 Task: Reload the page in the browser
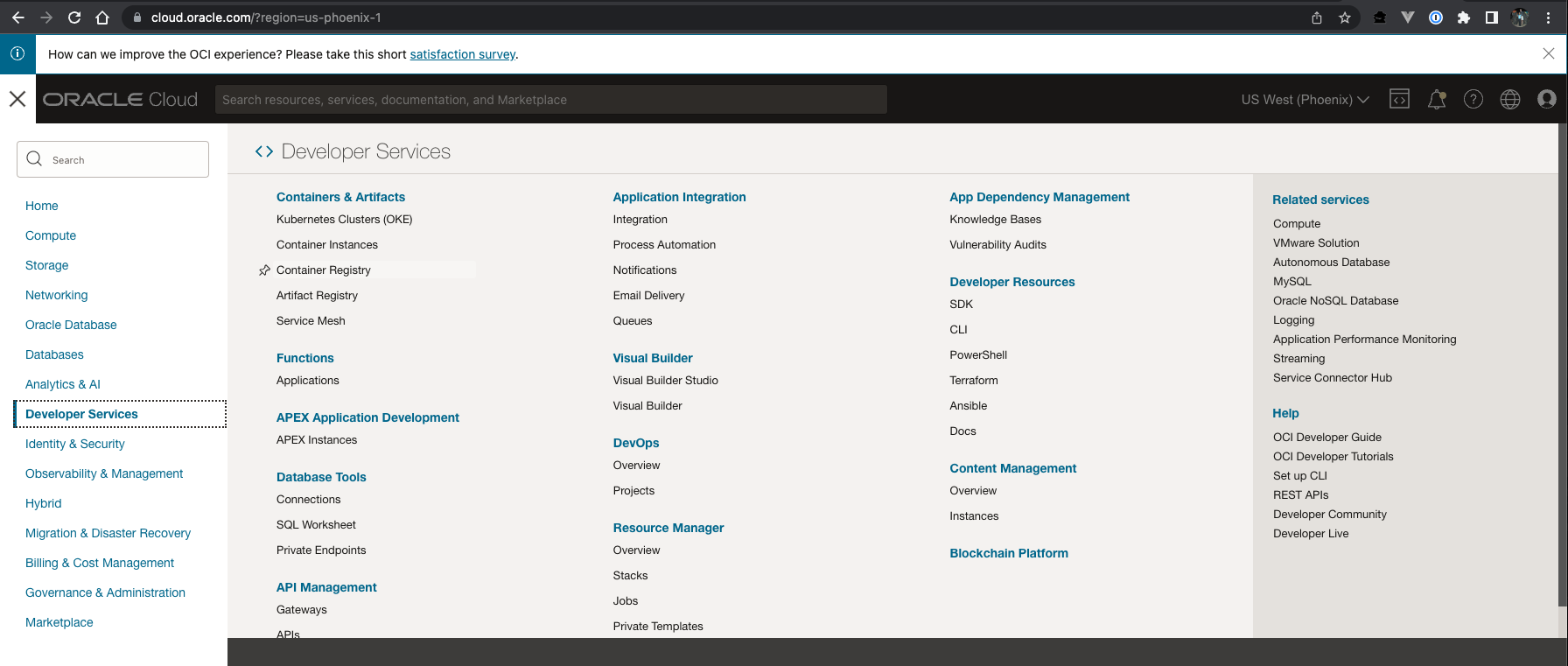[x=74, y=18]
